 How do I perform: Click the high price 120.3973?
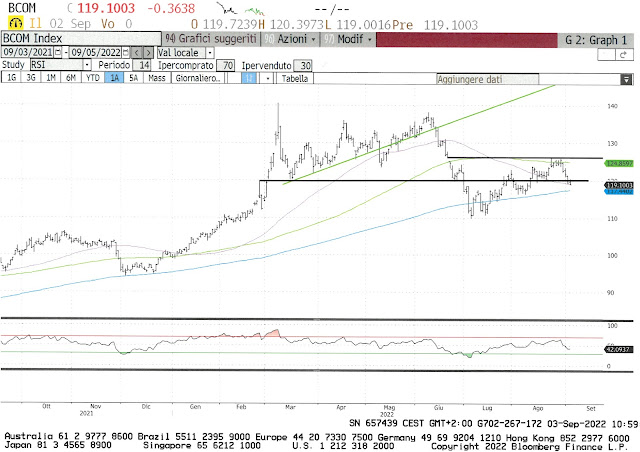coord(297,24)
